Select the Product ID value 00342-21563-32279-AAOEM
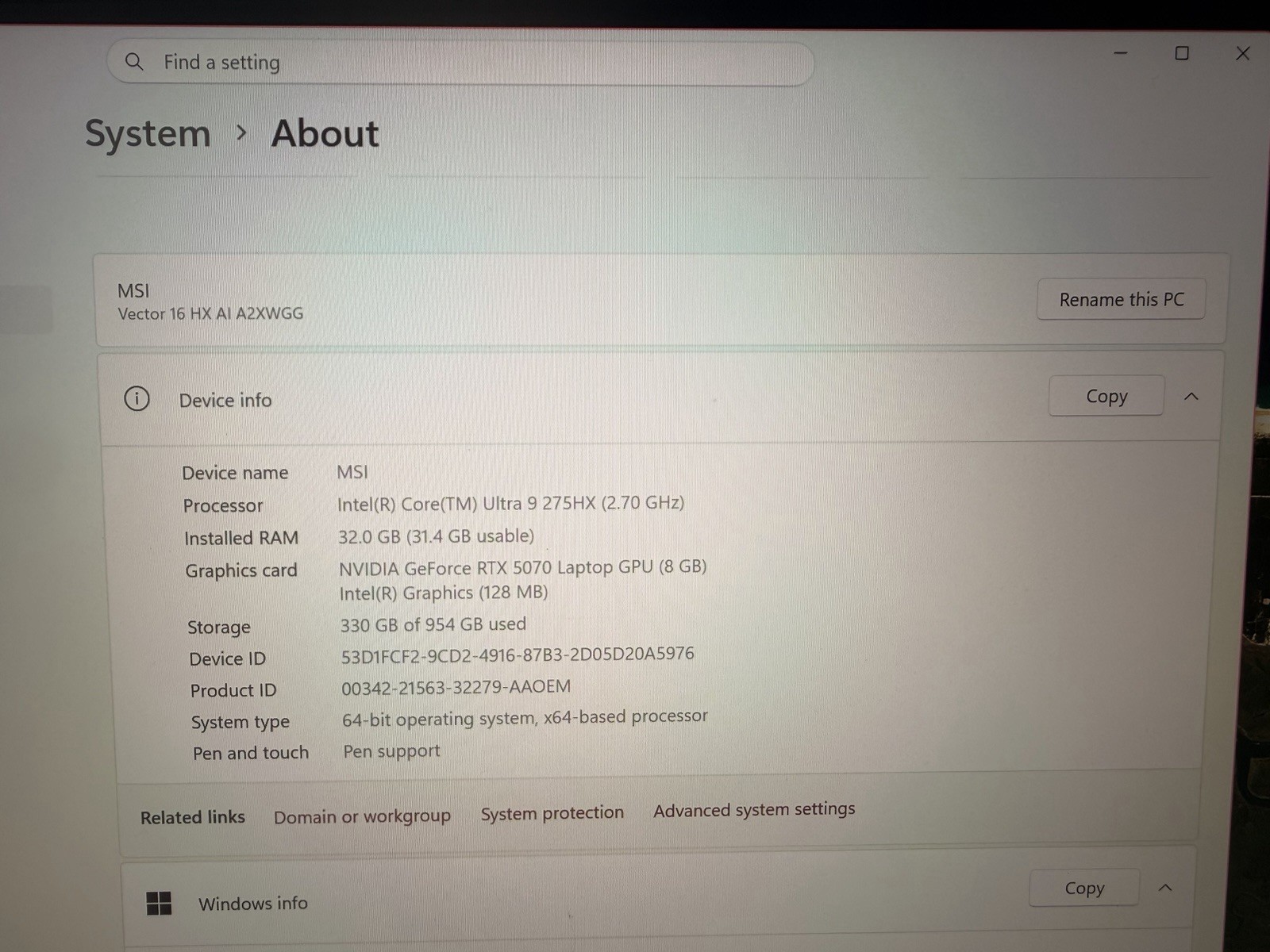This screenshot has width=1270, height=952. [456, 687]
